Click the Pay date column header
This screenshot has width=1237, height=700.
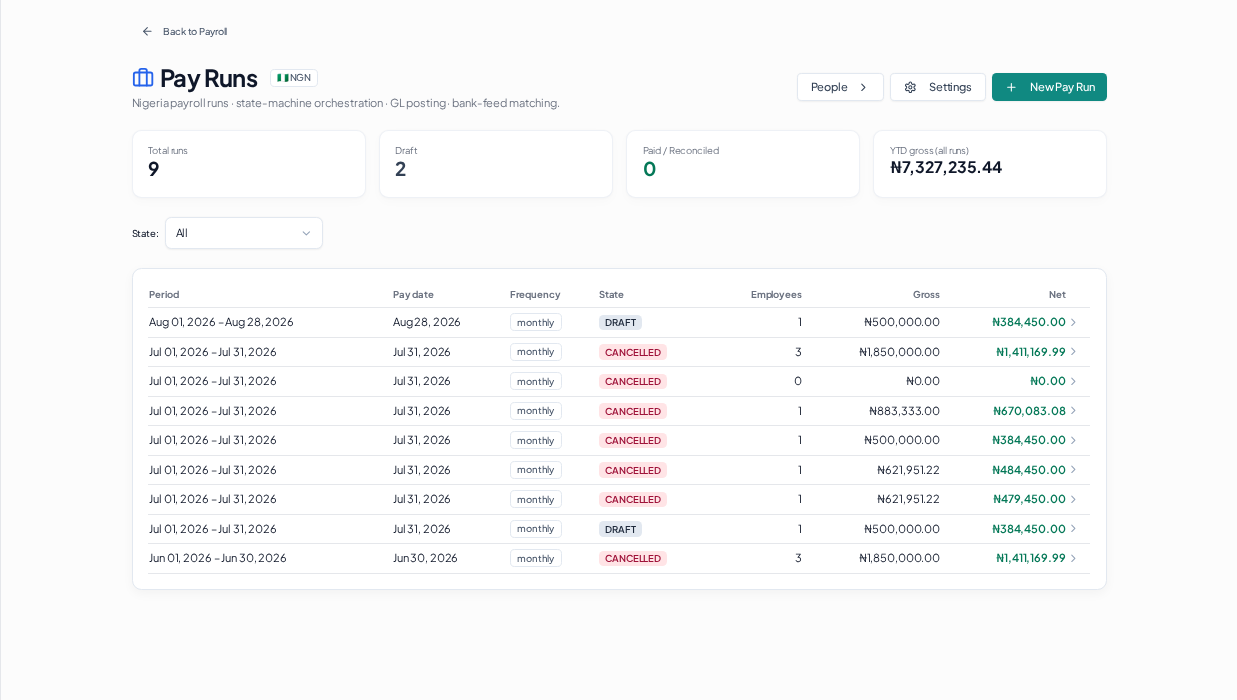(413, 294)
